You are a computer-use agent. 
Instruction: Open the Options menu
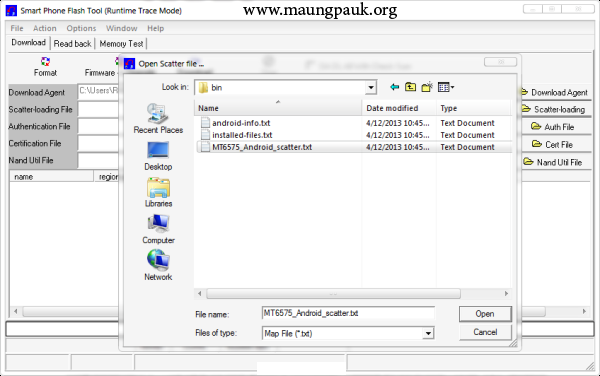point(81,28)
